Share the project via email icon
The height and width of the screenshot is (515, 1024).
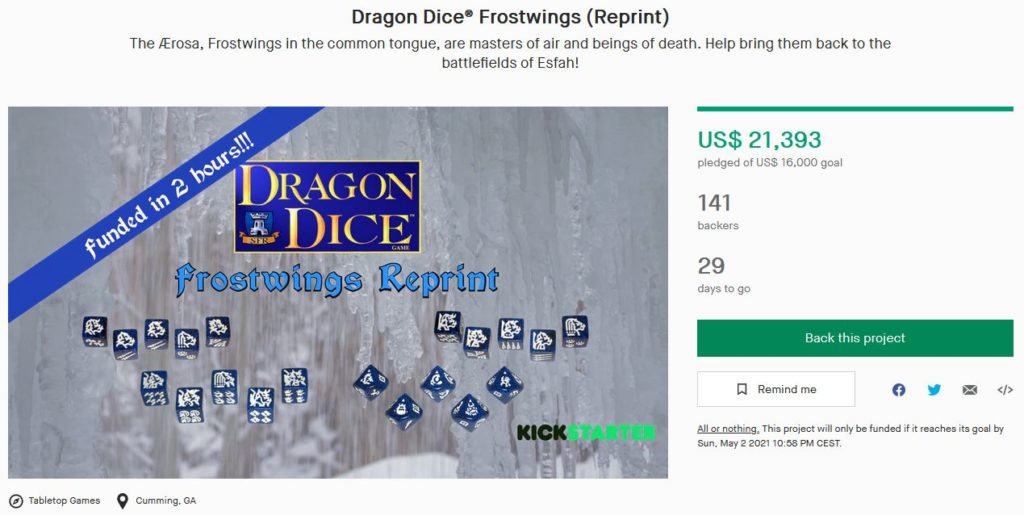click(x=969, y=390)
